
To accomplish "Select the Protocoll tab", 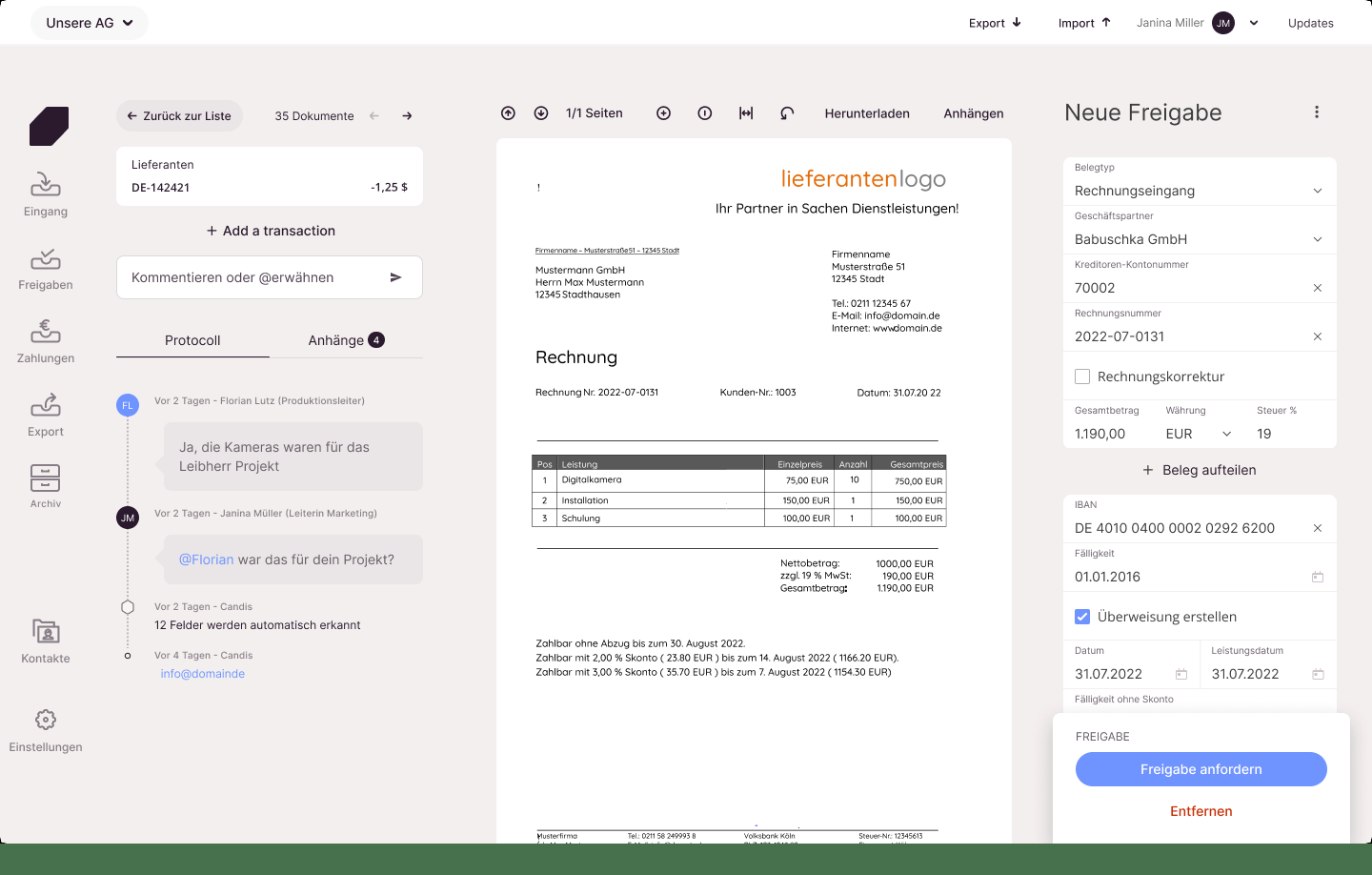I will pos(192,340).
